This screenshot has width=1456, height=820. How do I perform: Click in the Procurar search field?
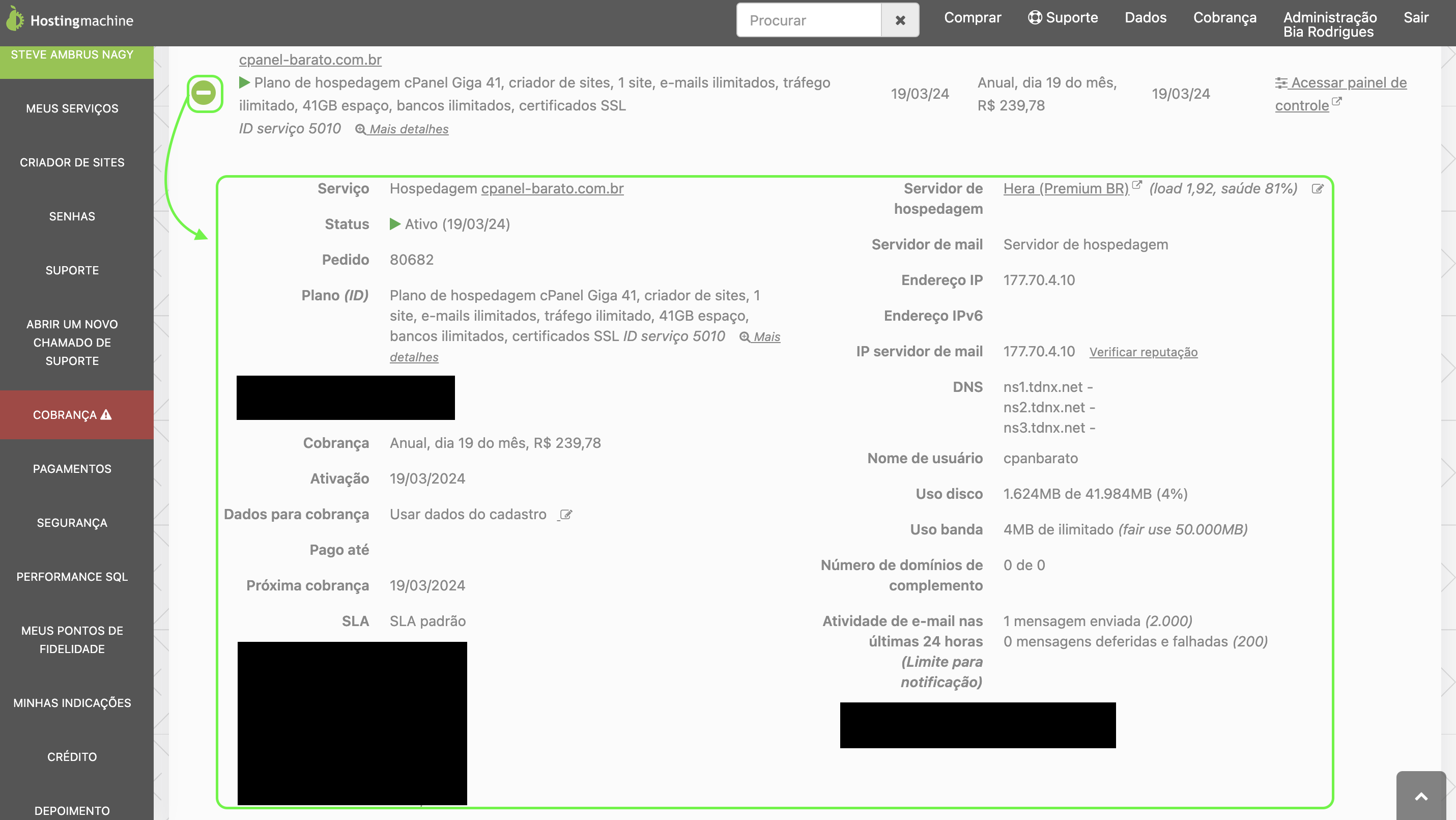click(809, 20)
